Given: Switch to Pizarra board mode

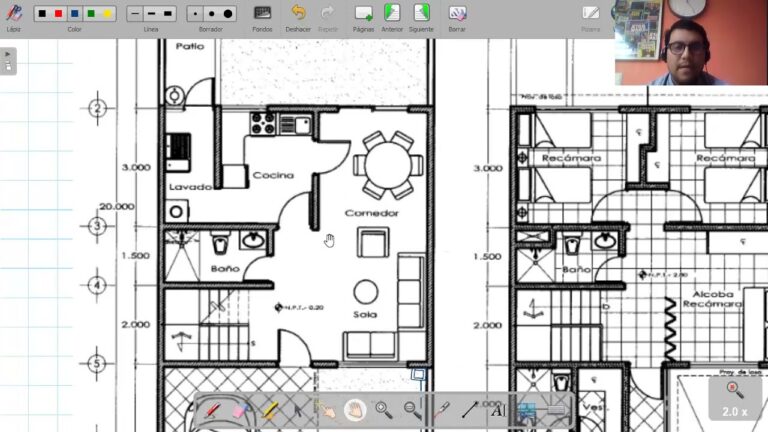Looking at the screenshot, I should point(591,14).
